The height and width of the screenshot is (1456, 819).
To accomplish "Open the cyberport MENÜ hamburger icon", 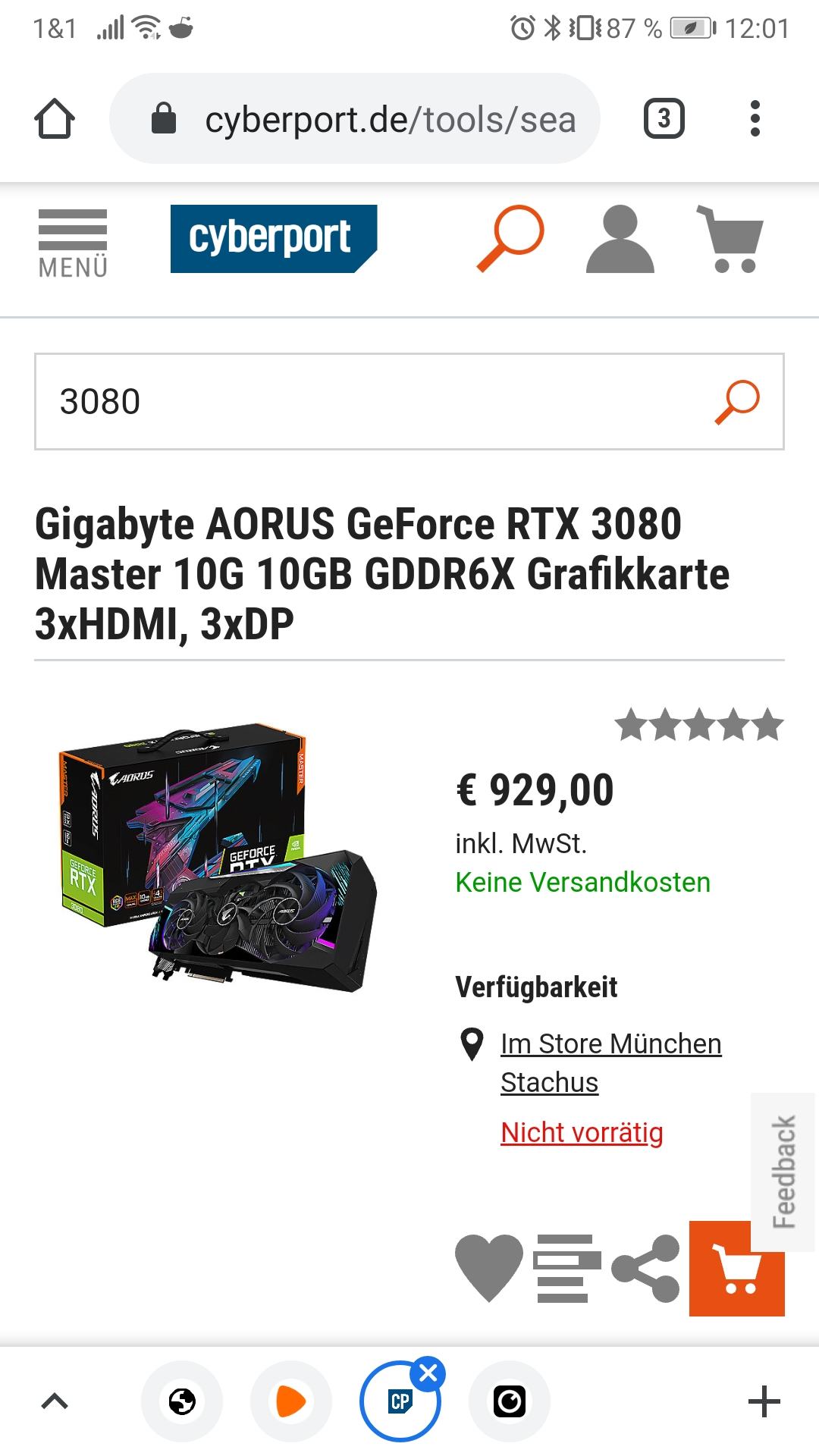I will (x=73, y=243).
